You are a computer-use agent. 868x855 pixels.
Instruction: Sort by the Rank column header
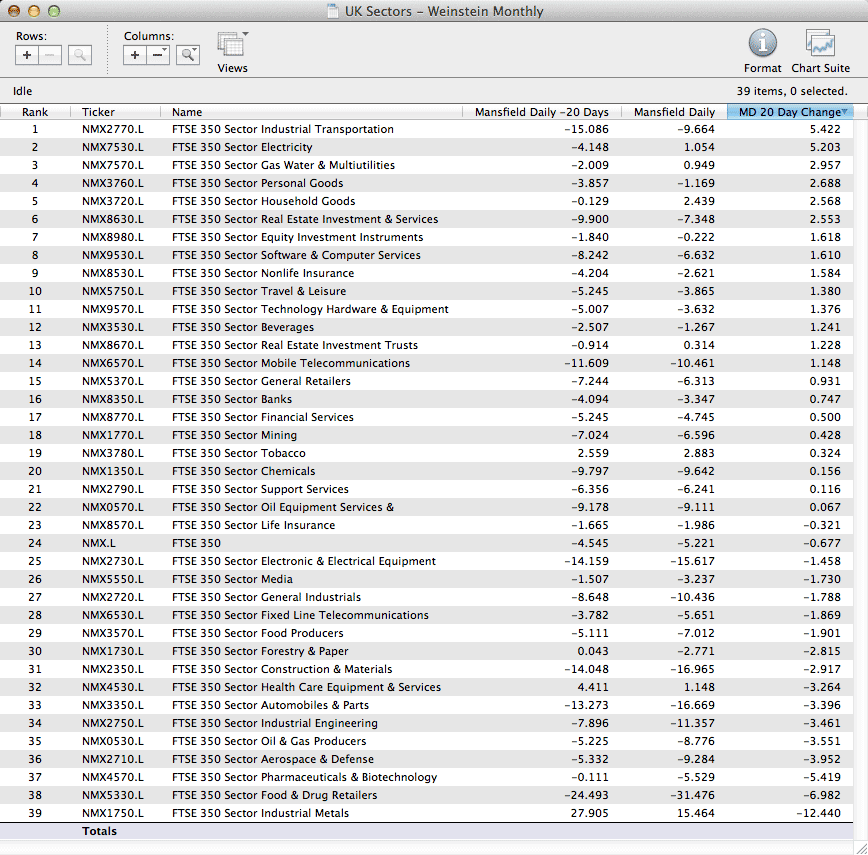click(x=35, y=112)
